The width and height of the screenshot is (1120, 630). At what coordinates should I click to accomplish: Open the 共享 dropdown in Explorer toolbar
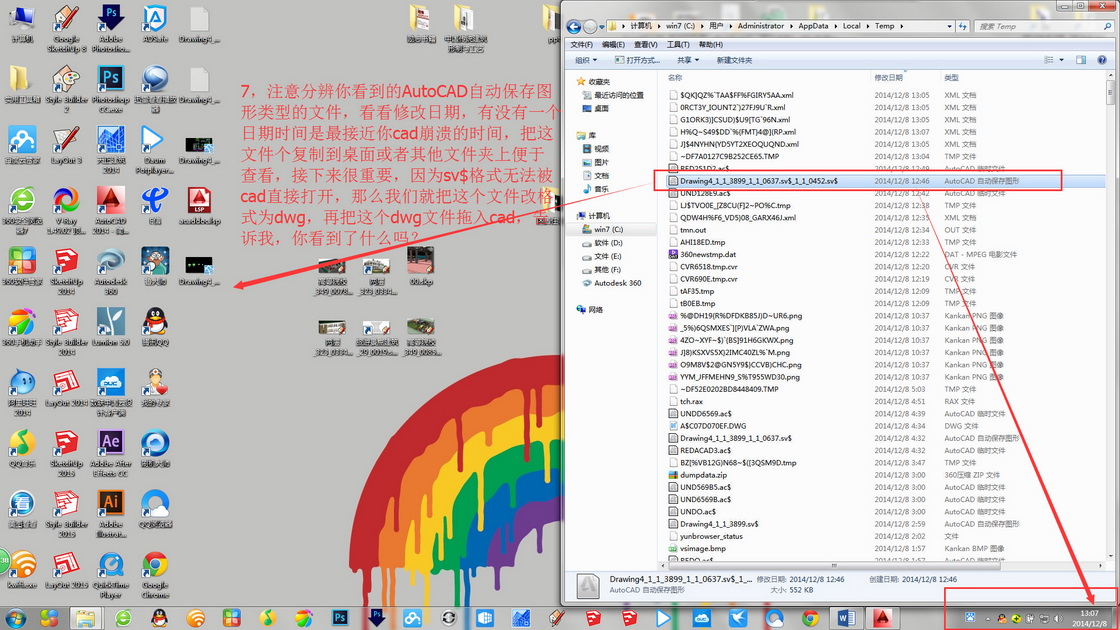[x=688, y=60]
